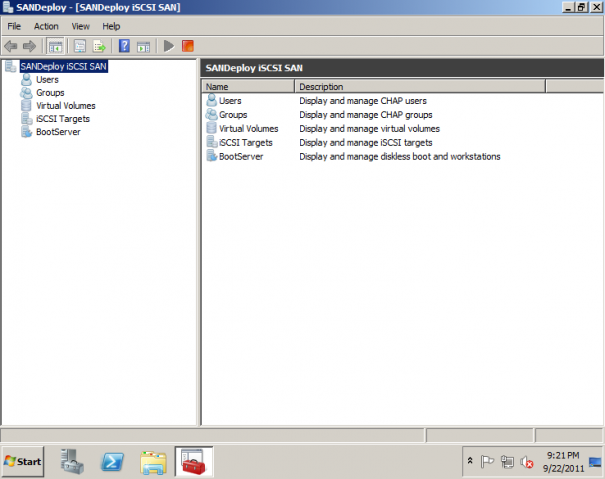Click 'Display and manage virtual volumes' description

pos(370,129)
